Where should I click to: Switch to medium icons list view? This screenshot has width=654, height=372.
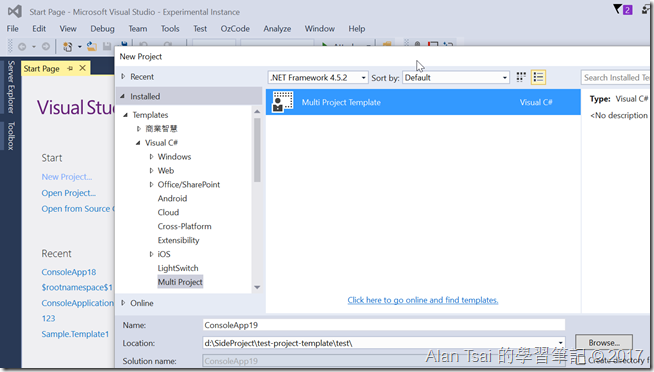(538, 77)
